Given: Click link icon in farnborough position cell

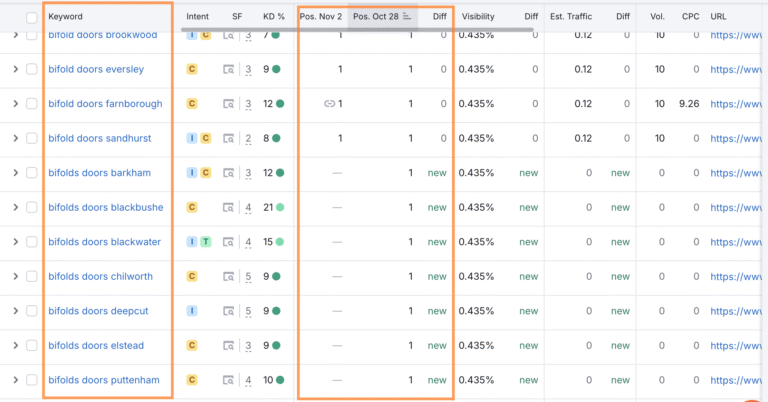Looking at the screenshot, I should coord(329,104).
